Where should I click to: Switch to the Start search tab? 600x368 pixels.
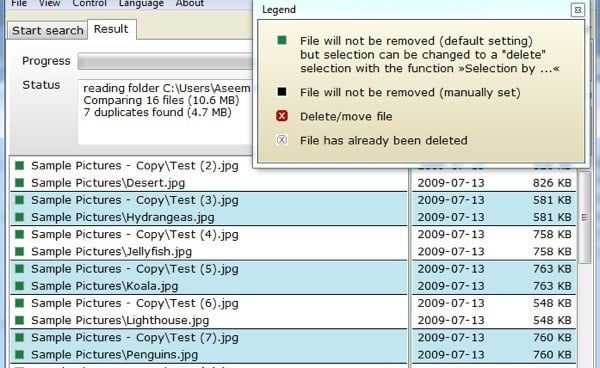click(x=47, y=30)
